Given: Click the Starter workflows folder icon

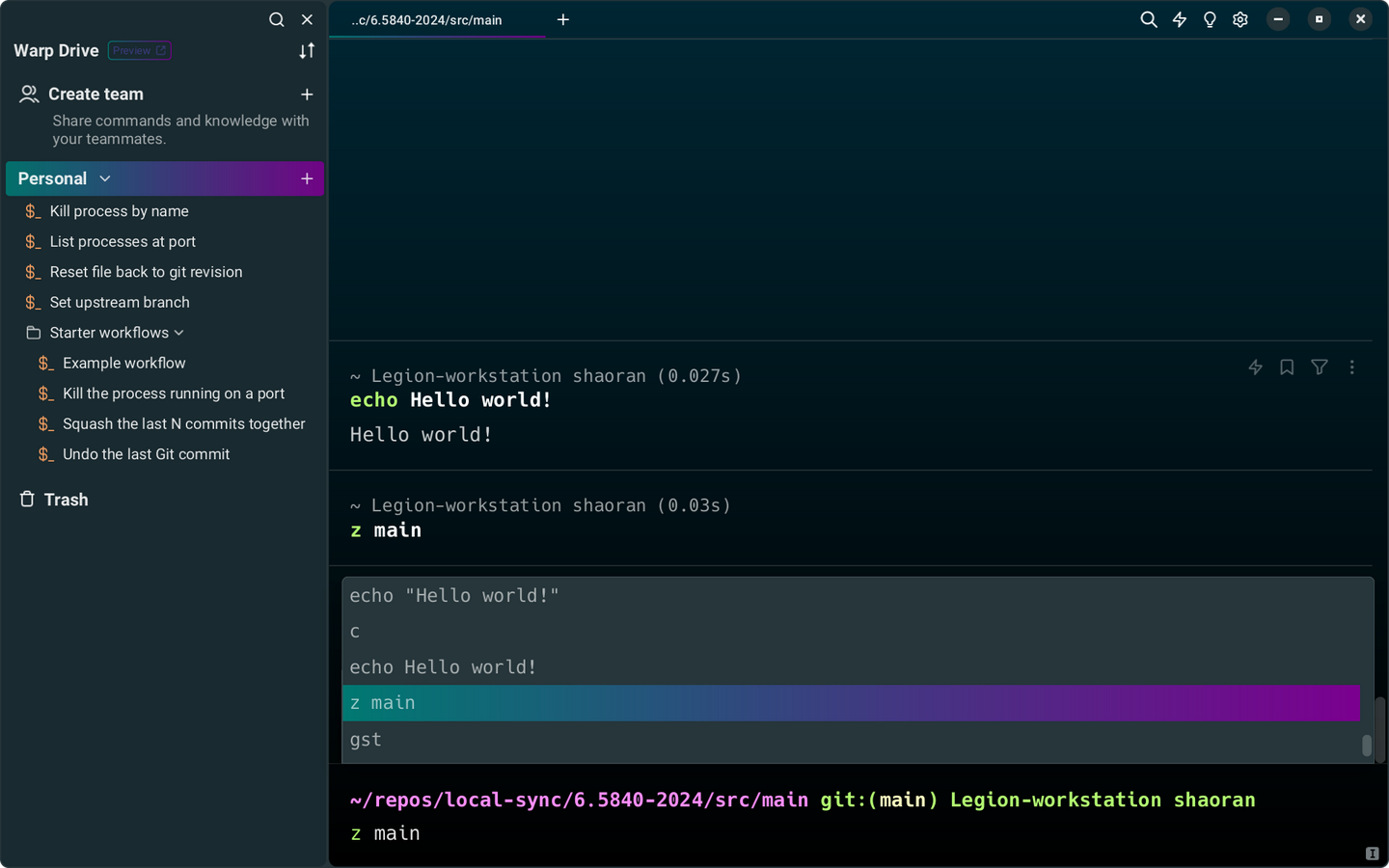Looking at the screenshot, I should [34, 333].
